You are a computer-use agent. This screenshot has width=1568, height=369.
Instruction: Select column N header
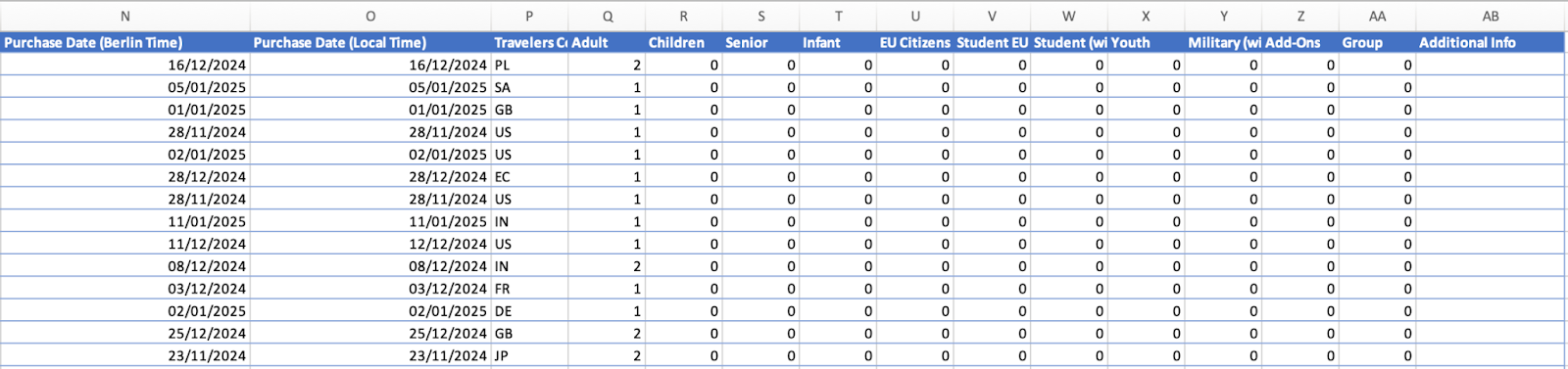(x=124, y=17)
